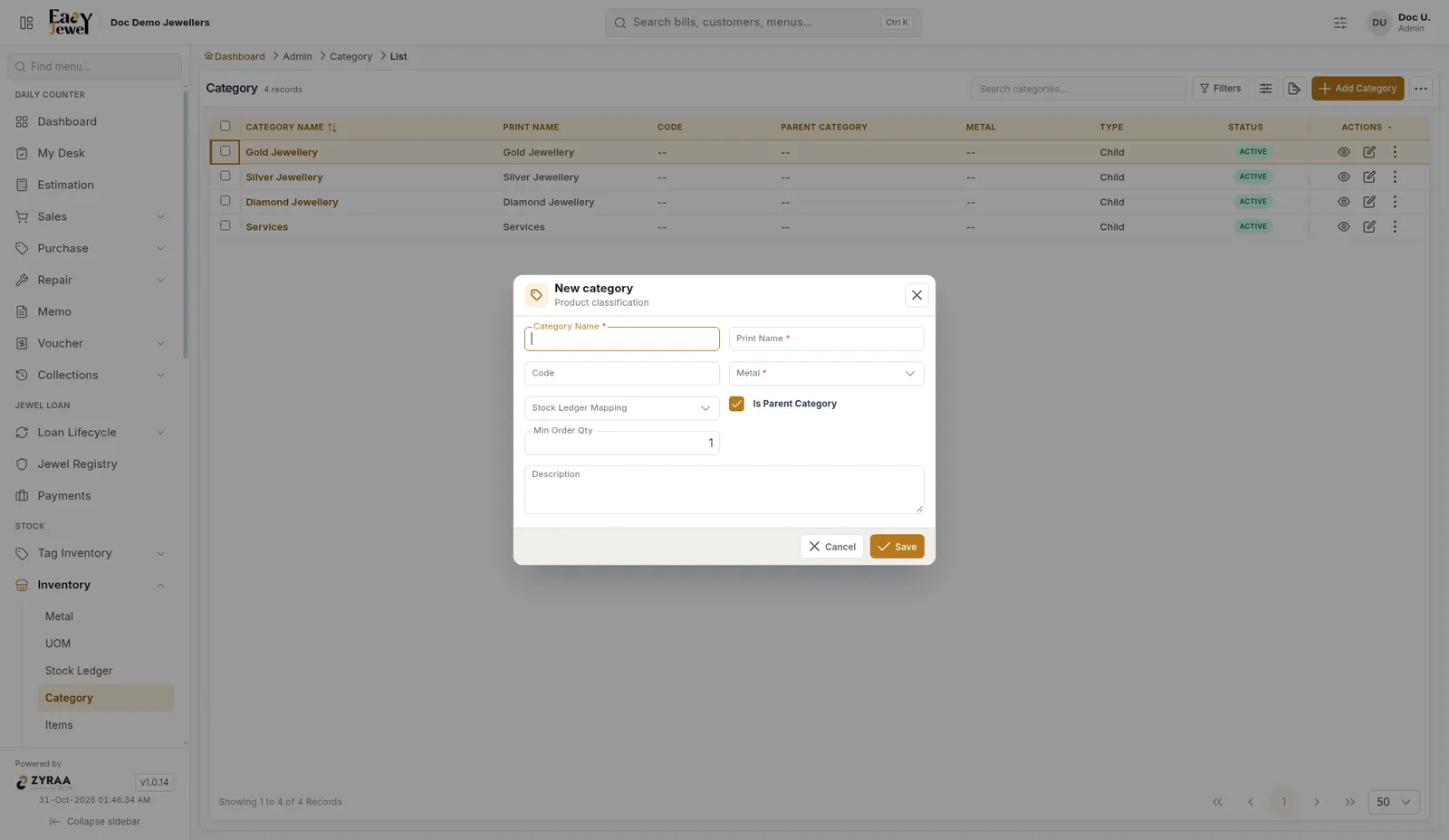Open the My Desk sidebar item
Image resolution: width=1449 pixels, height=840 pixels.
[x=91, y=153]
